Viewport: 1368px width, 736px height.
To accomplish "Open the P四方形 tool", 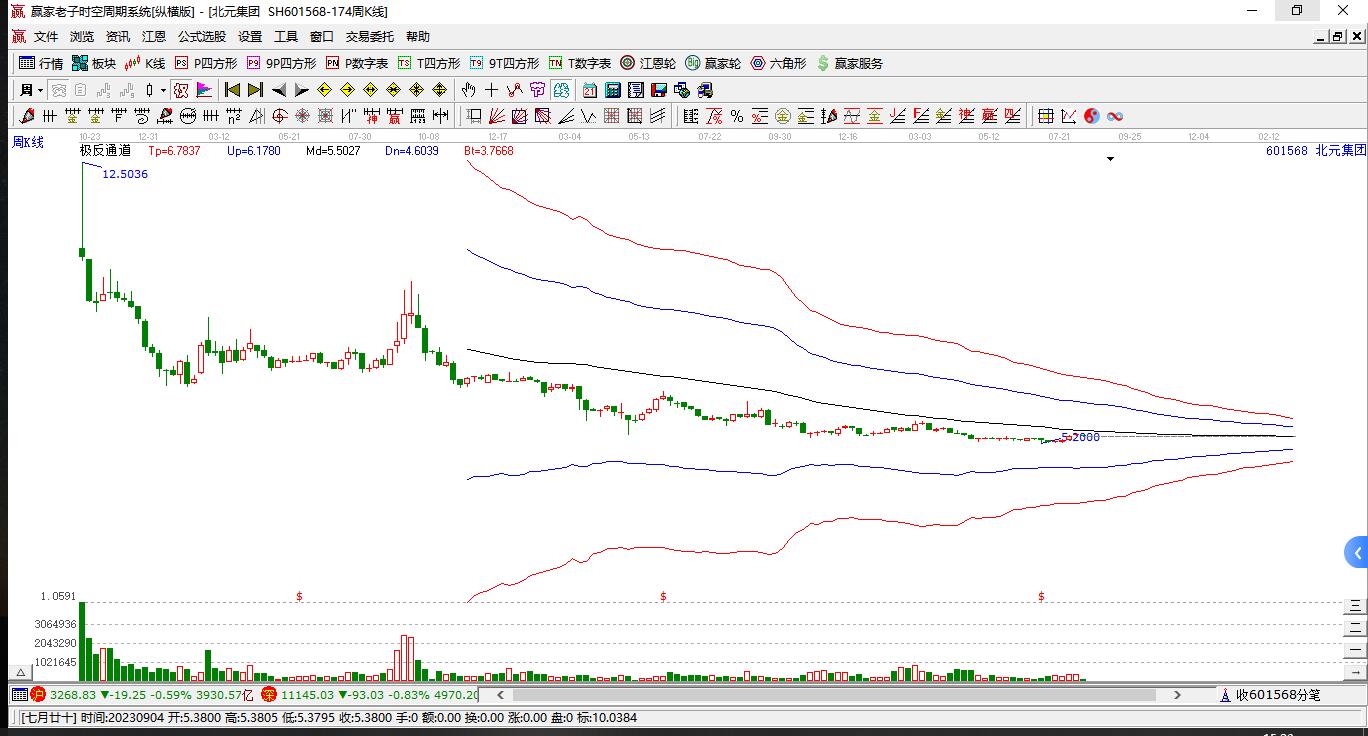I will click(206, 63).
